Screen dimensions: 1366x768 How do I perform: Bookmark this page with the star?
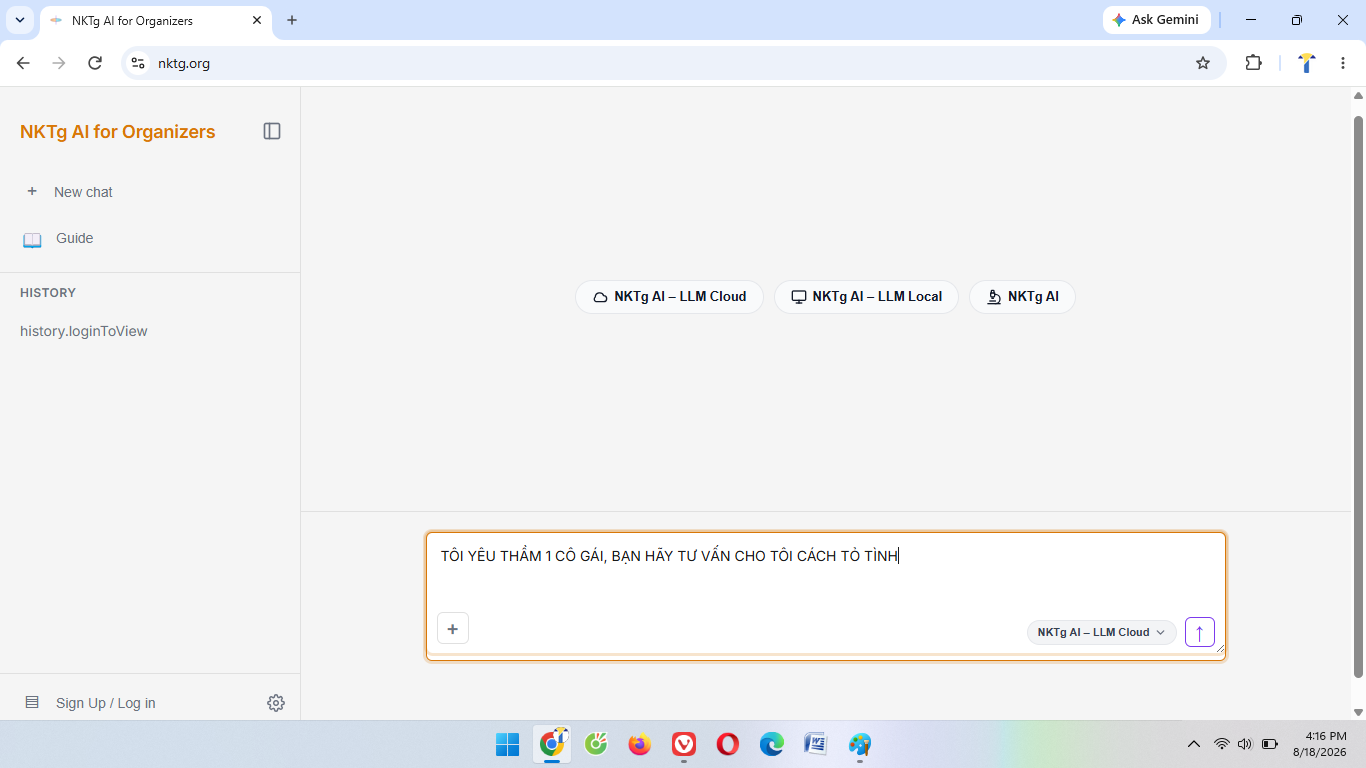pyautogui.click(x=1203, y=63)
